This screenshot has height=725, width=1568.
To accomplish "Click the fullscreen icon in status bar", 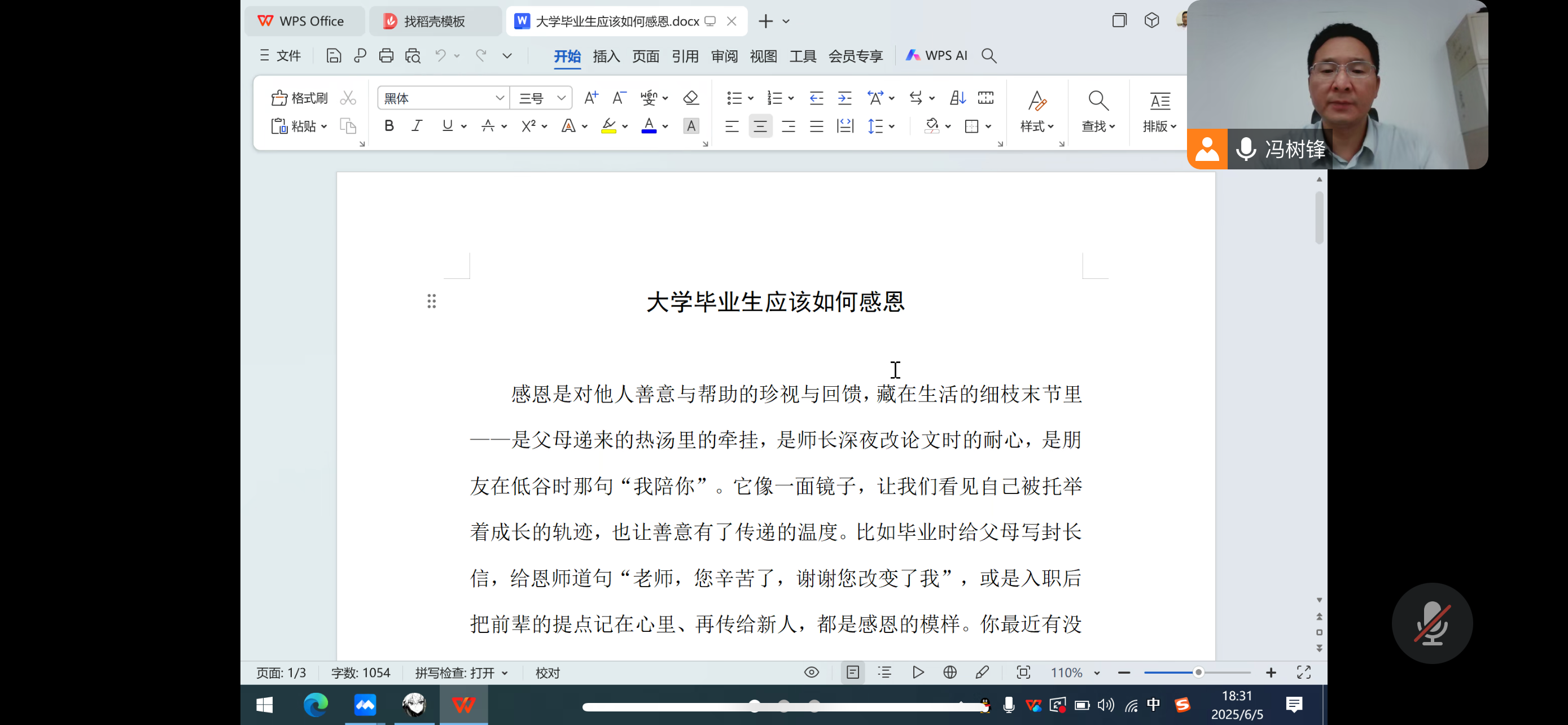I will point(1303,672).
